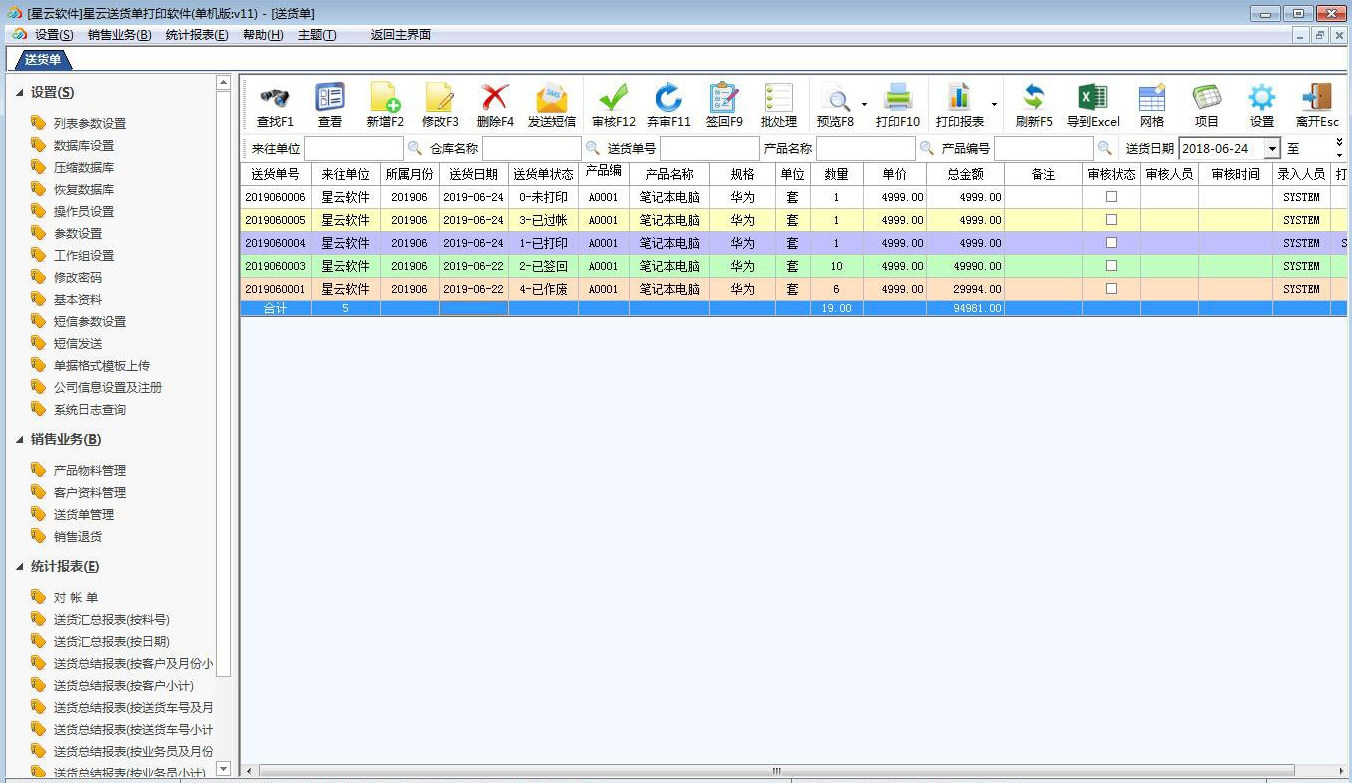Check 审核状态 box for order 2019060001

click(1111, 289)
